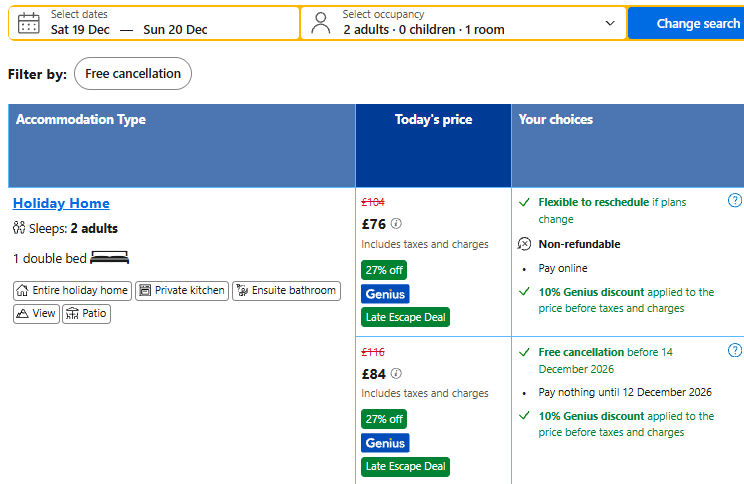Click the Late Escape Deal badge under £84
The image size is (744, 484).
point(405,466)
